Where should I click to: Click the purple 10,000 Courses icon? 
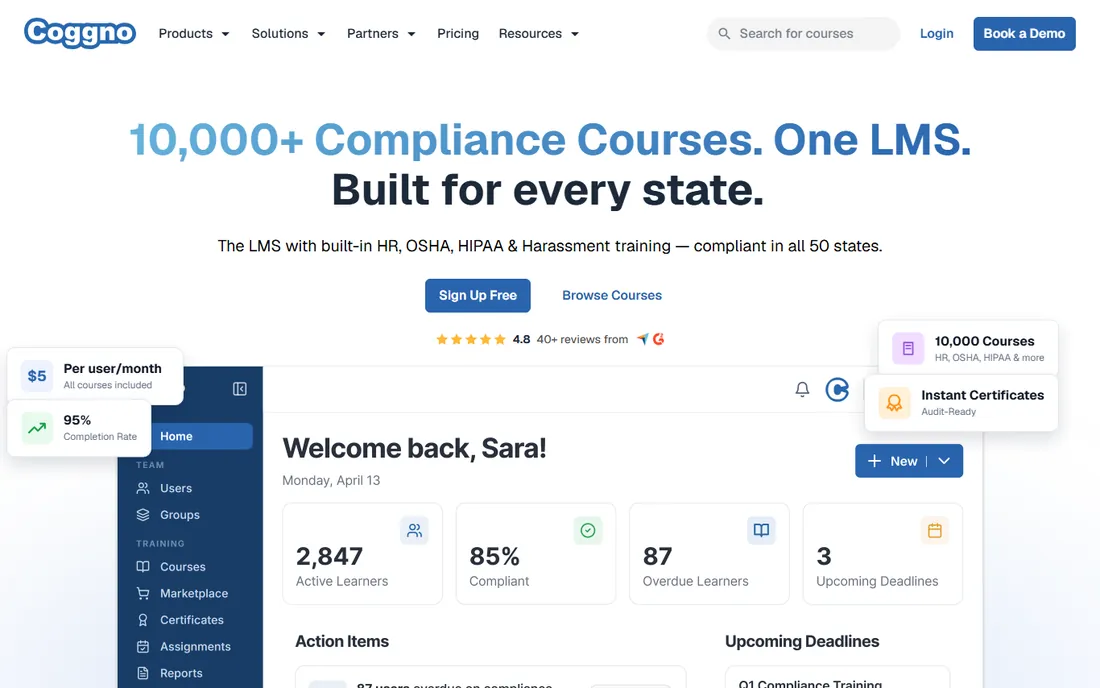point(908,349)
